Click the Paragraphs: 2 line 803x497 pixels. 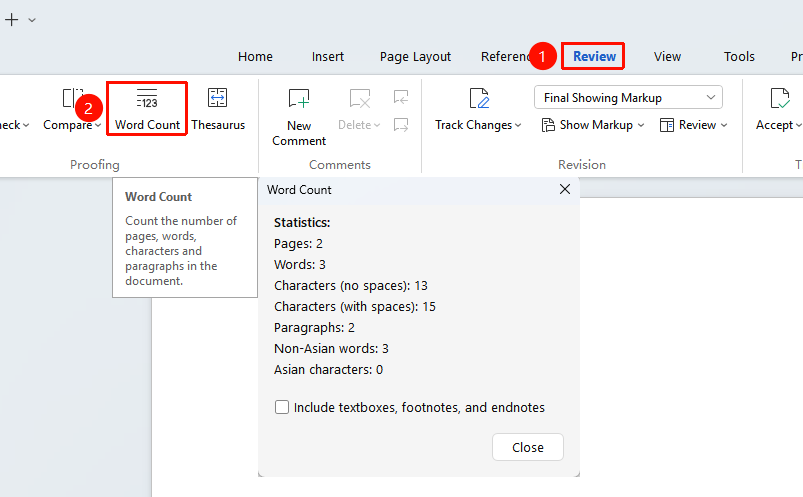pos(314,327)
